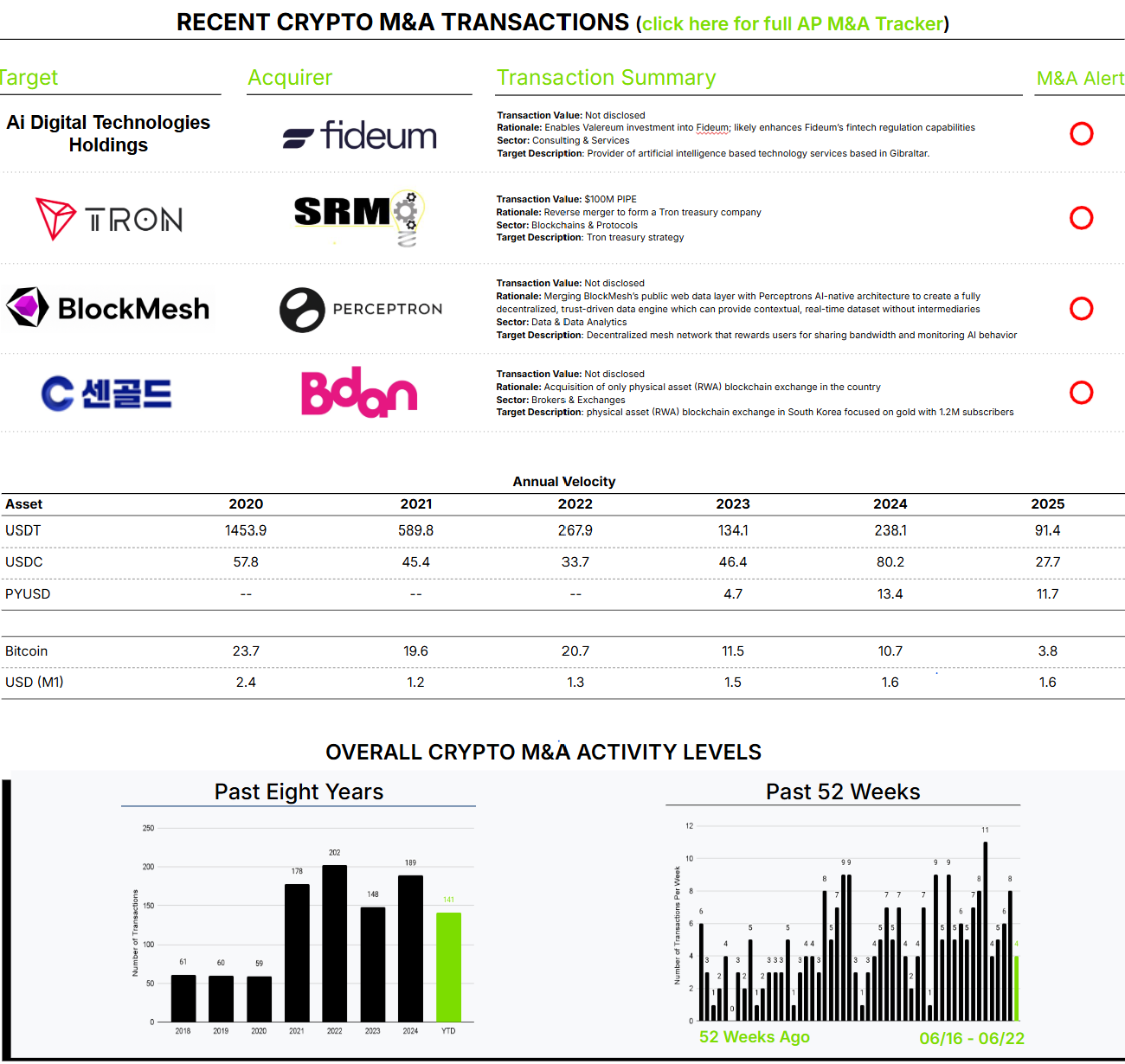
Task: Click the USDT row label
Action: (23, 530)
